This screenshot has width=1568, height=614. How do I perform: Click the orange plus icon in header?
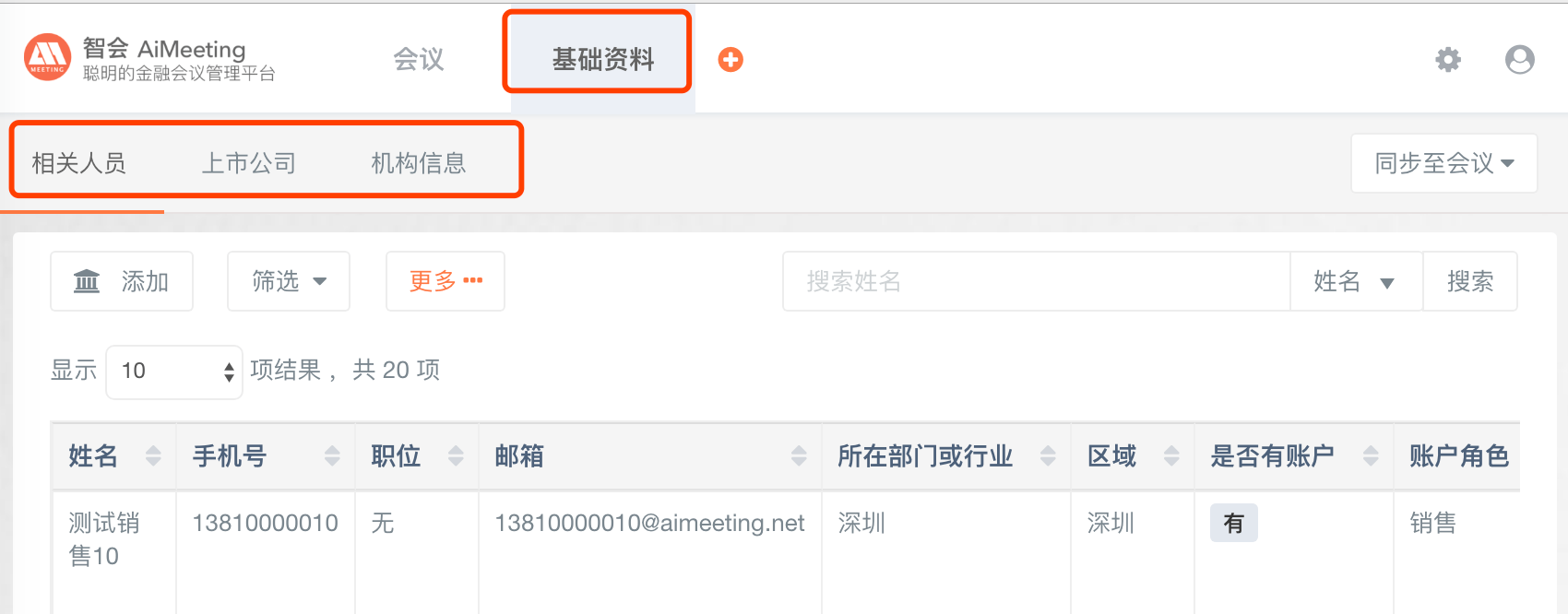731,60
